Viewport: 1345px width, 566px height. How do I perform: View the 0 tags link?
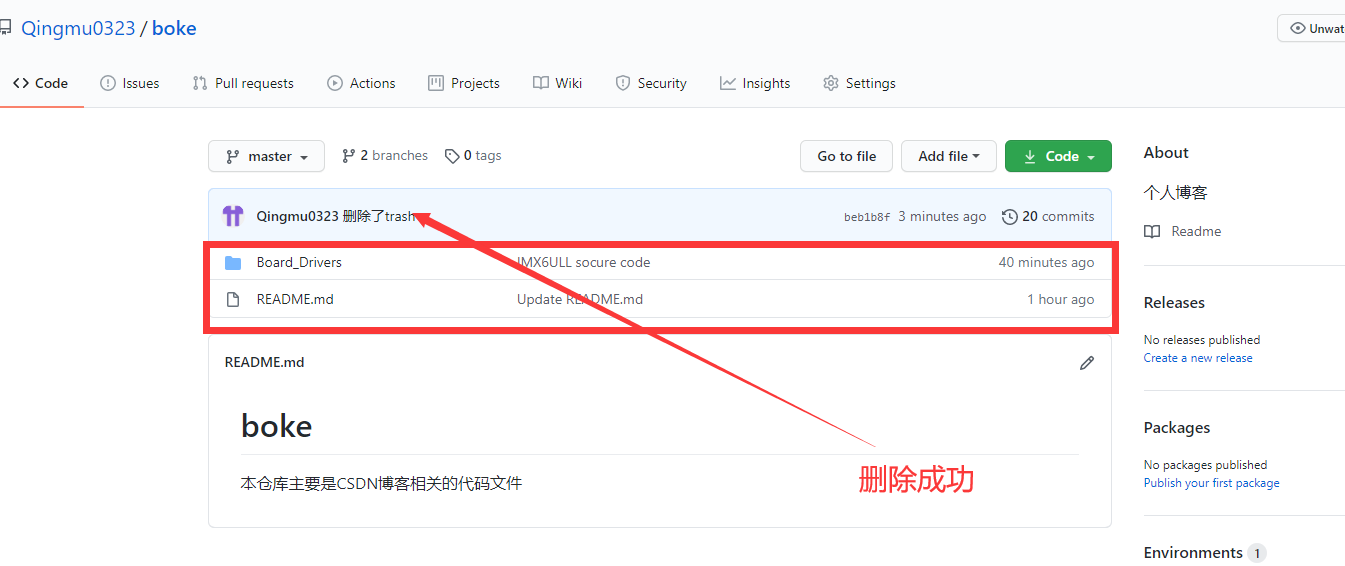pos(474,156)
